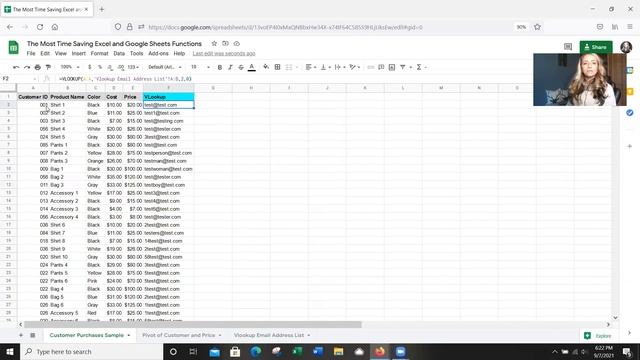Open the zoom level dropdown showing 100%
The width and height of the screenshot is (640, 360).
pyautogui.click(x=69, y=67)
